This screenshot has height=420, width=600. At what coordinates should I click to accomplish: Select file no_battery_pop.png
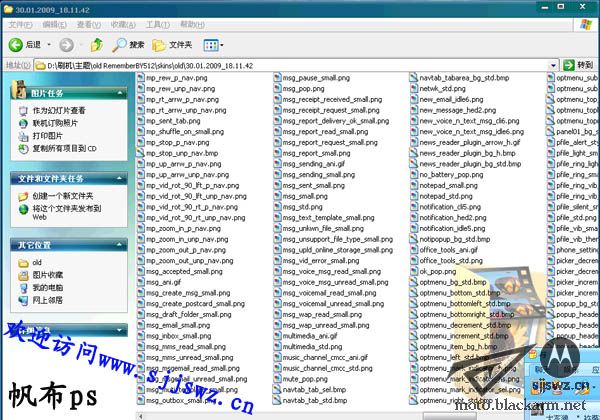(448, 174)
